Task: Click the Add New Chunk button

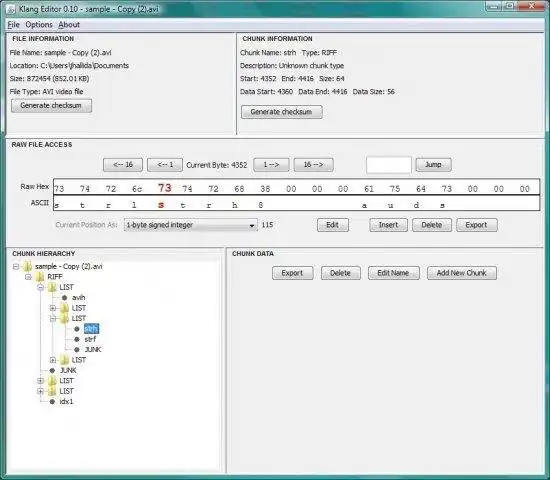Action: [461, 273]
